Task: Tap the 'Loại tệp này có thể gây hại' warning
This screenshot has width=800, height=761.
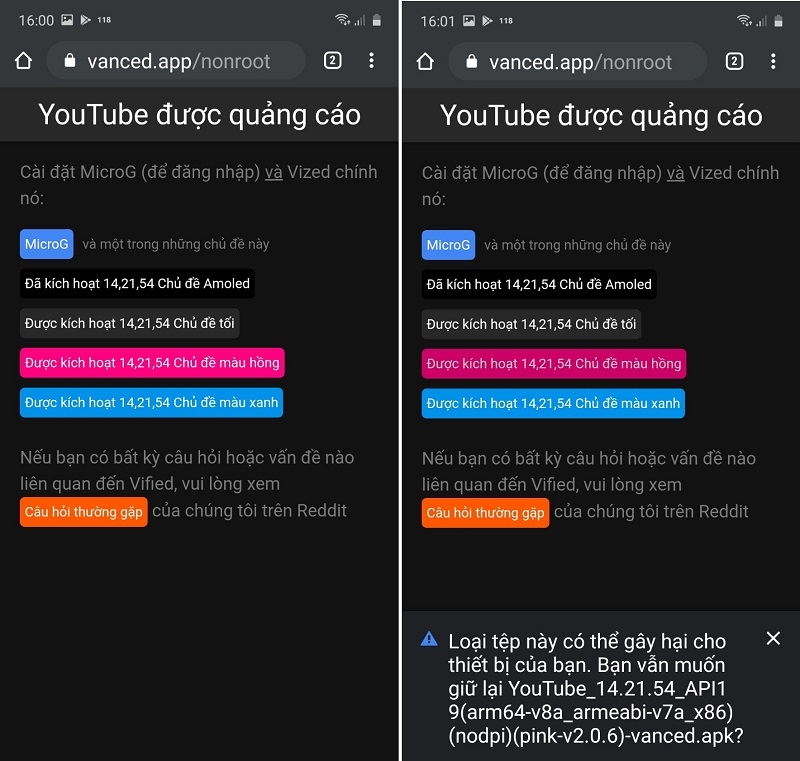Action: [x=595, y=688]
